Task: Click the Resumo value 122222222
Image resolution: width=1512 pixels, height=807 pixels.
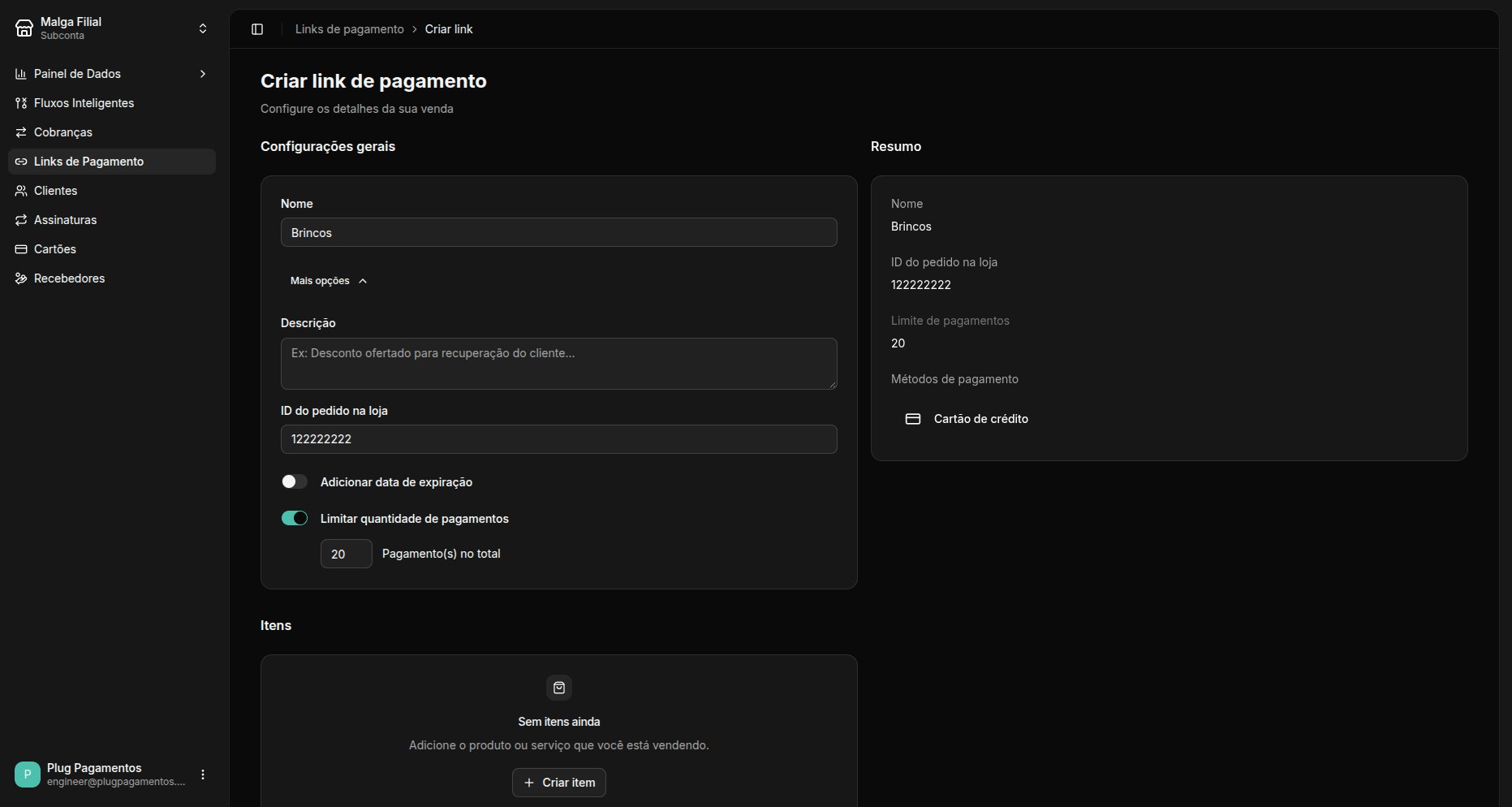Action: (921, 285)
